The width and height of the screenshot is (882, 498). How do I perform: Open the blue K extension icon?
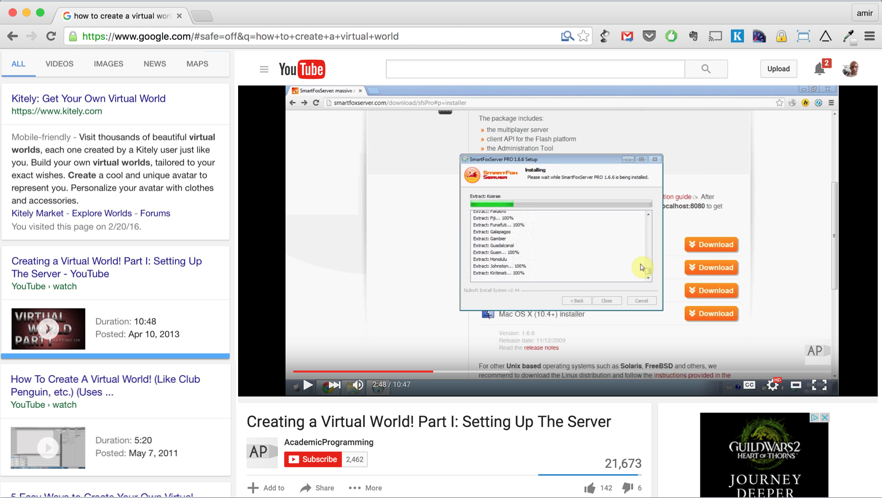point(737,36)
